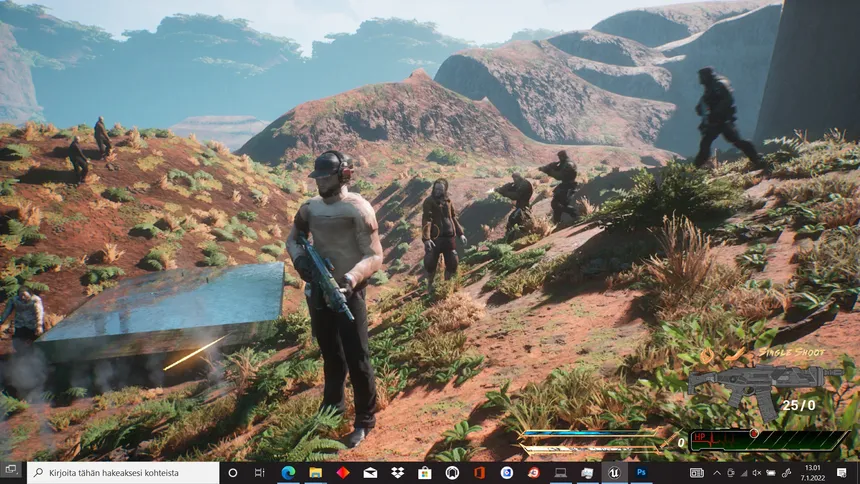Image resolution: width=860 pixels, height=484 pixels.
Task: Launch Microsoft Office from the taskbar
Action: 479,472
